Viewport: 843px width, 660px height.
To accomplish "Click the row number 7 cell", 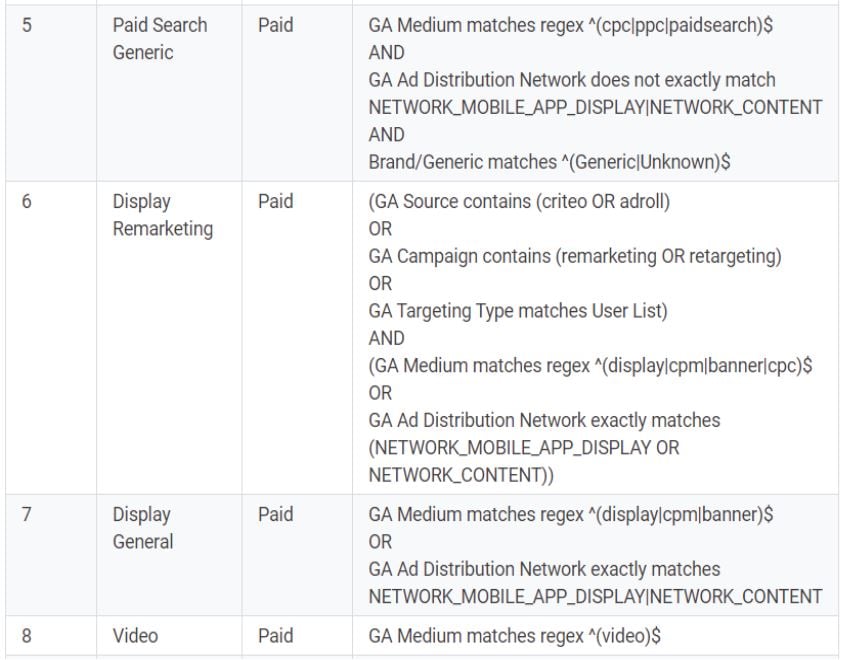I will click(x=51, y=555).
